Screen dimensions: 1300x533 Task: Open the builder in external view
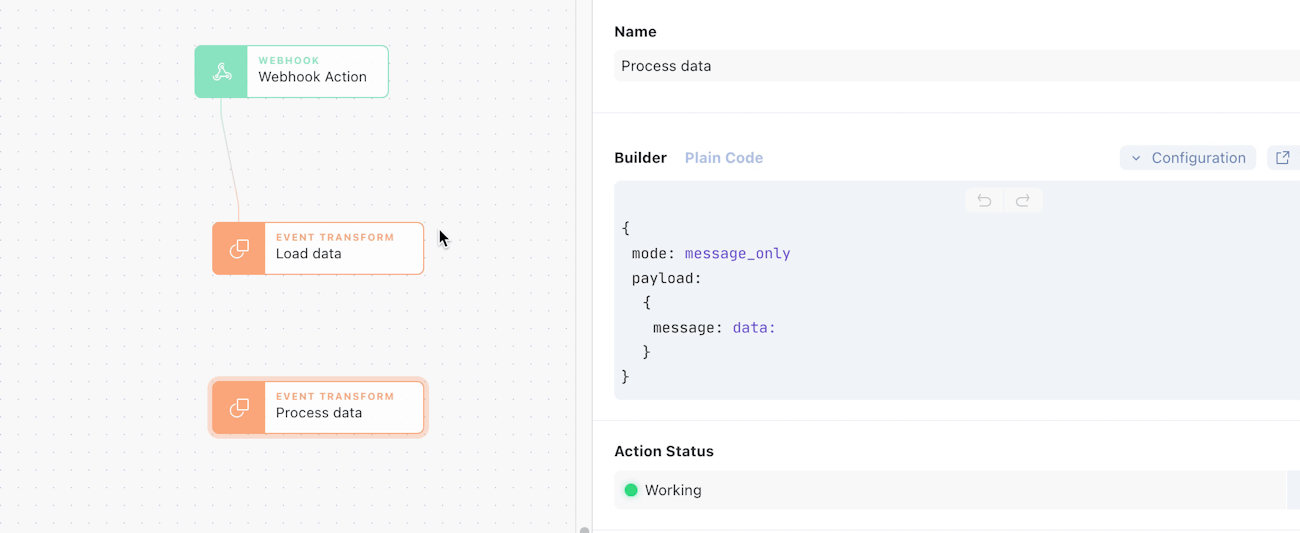(1283, 158)
